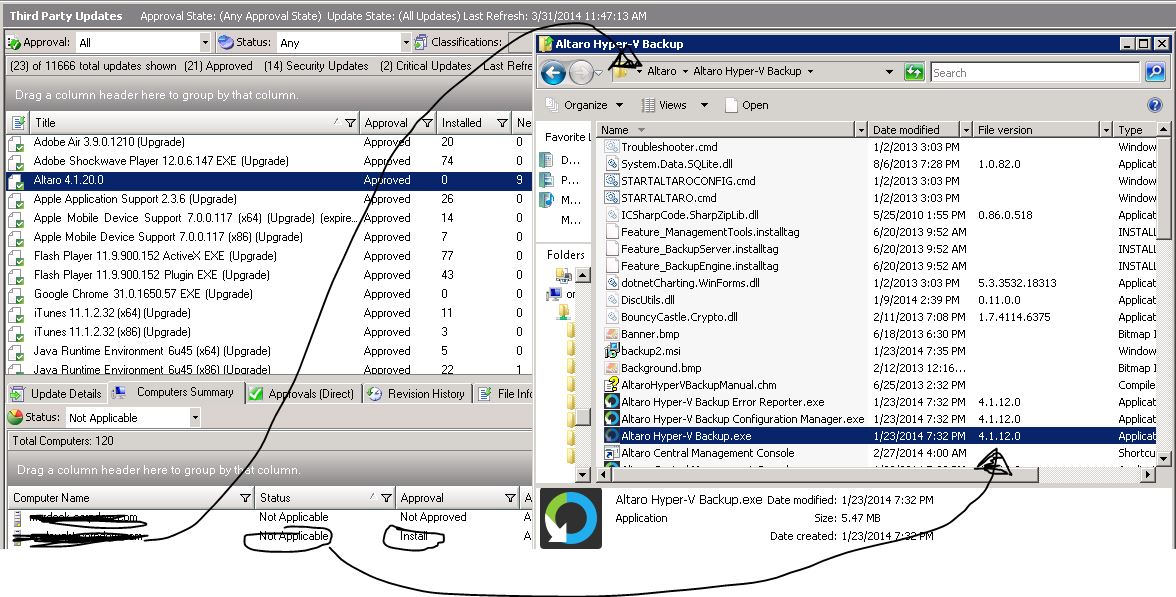Click the Not Approved approval cell

pos(433,517)
